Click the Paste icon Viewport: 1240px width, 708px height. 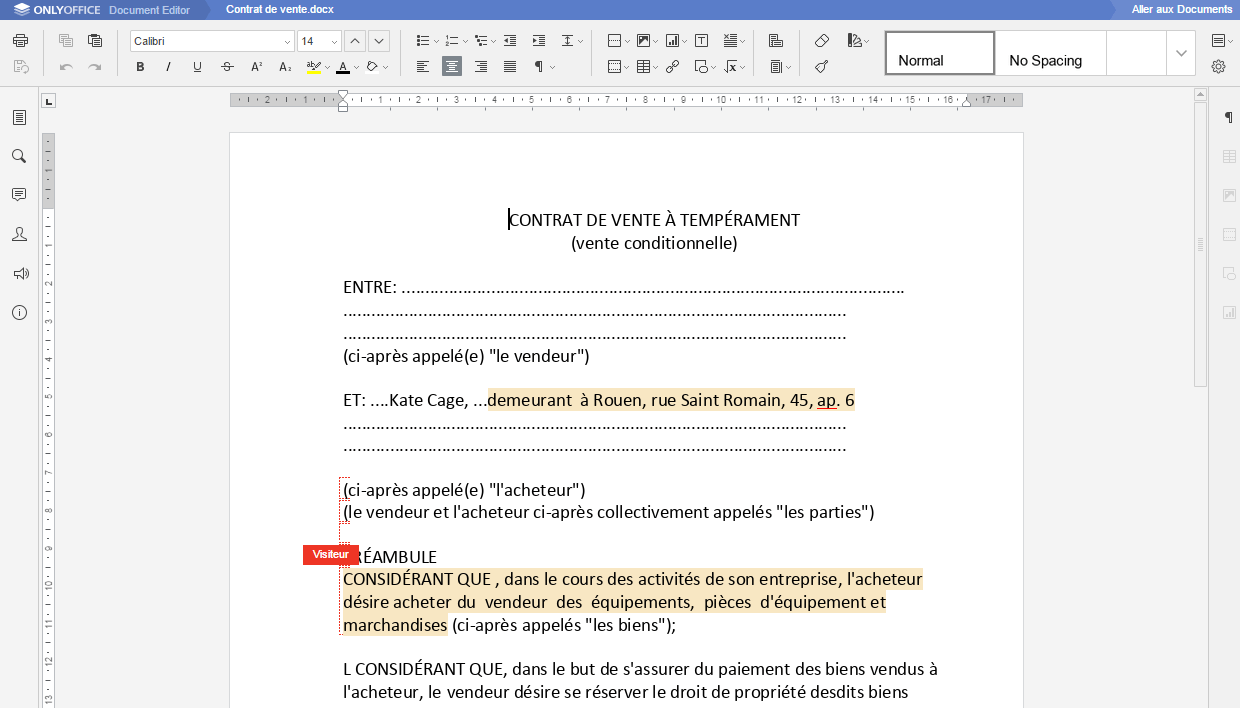95,41
